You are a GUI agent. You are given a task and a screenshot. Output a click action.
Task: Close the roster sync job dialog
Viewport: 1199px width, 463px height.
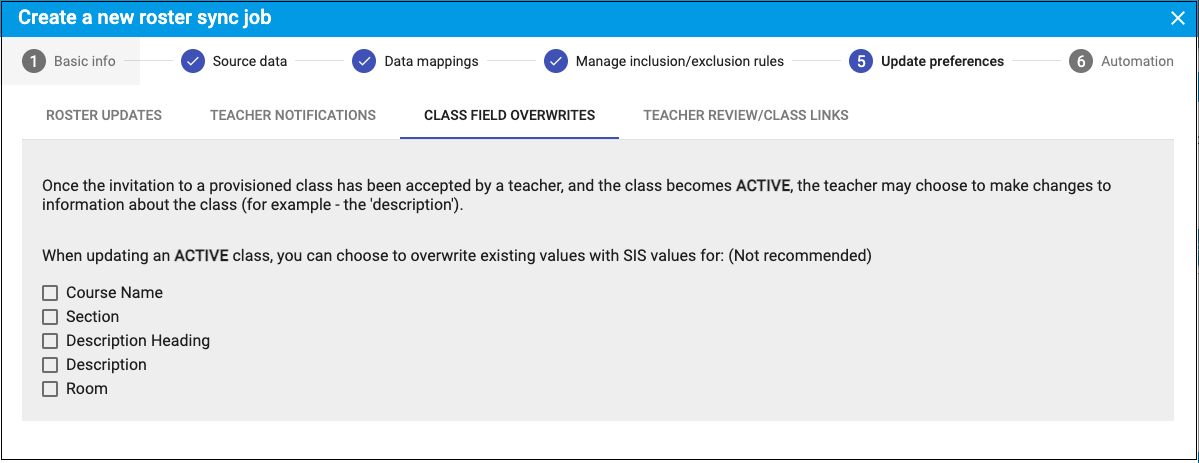point(1177,17)
